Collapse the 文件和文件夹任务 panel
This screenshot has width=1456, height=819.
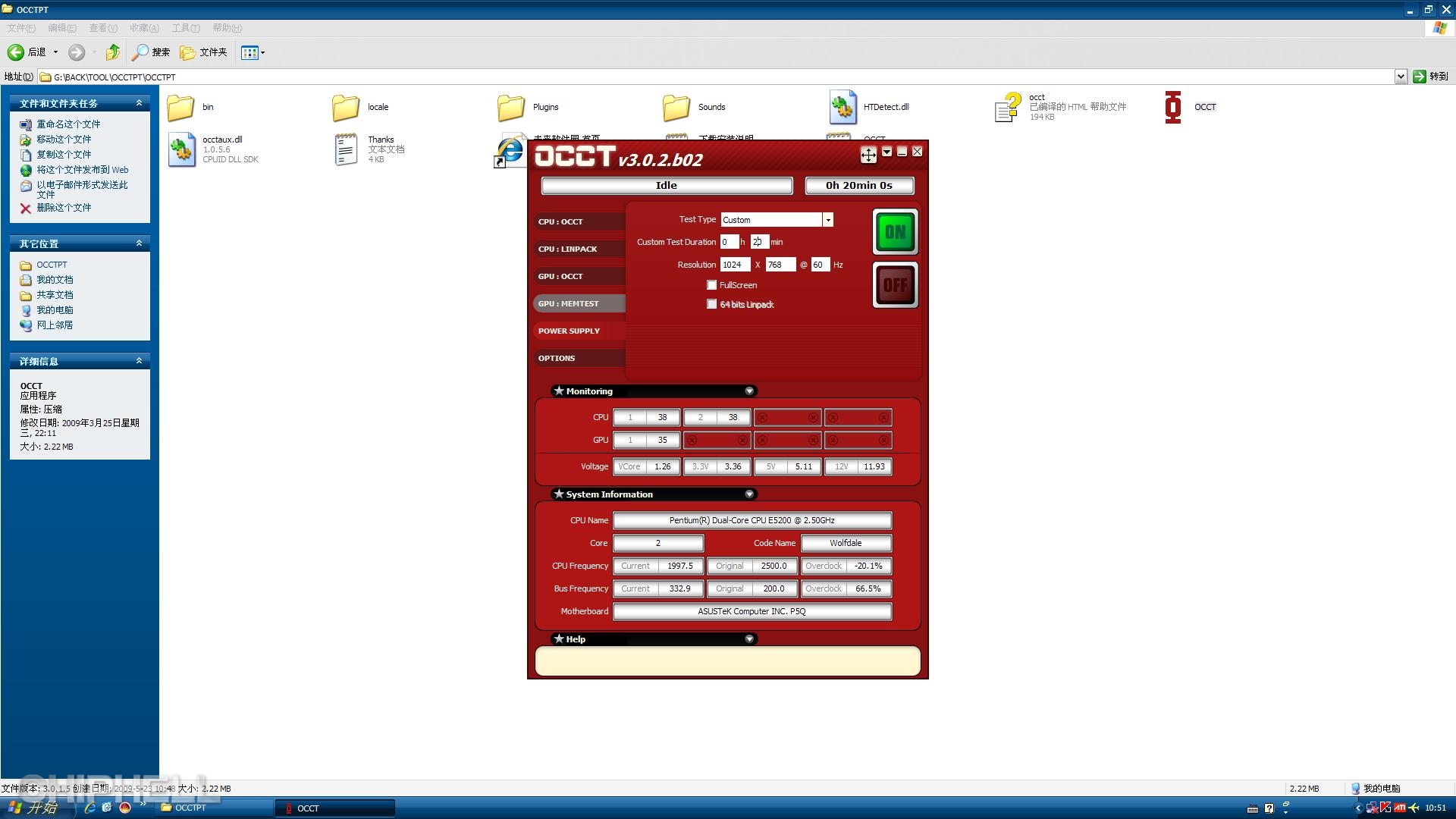pos(139,103)
